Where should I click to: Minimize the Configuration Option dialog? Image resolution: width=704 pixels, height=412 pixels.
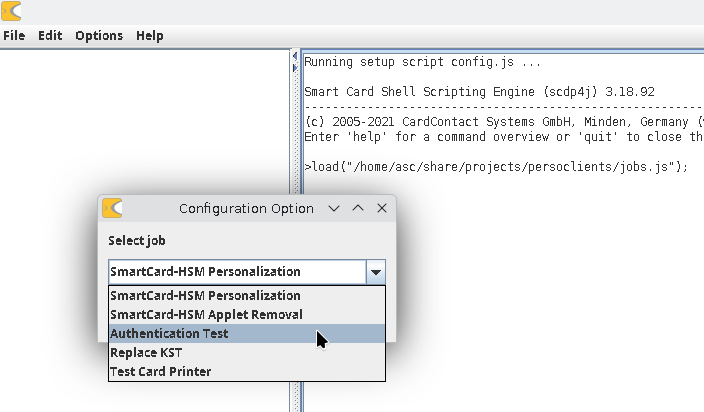pyautogui.click(x=335, y=208)
